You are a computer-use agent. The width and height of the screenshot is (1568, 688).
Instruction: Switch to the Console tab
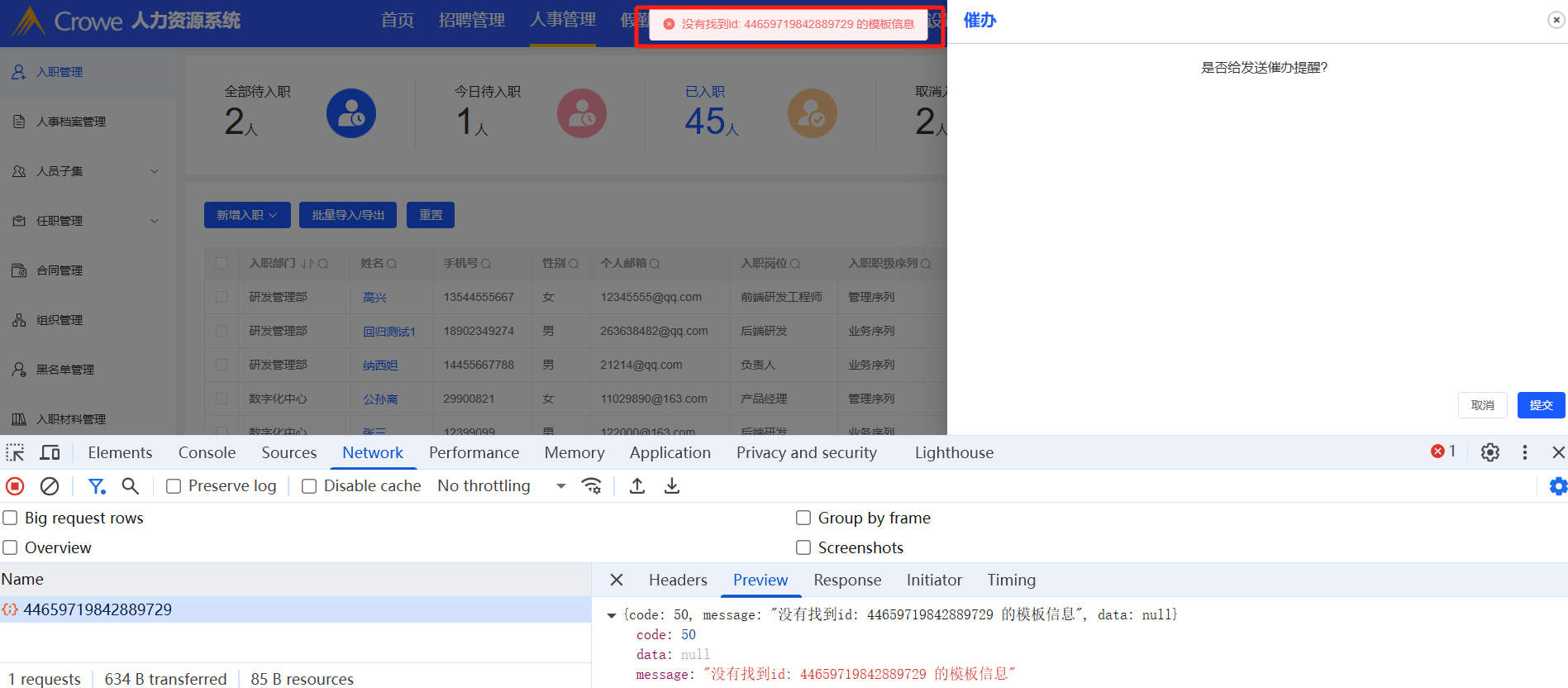tap(207, 452)
